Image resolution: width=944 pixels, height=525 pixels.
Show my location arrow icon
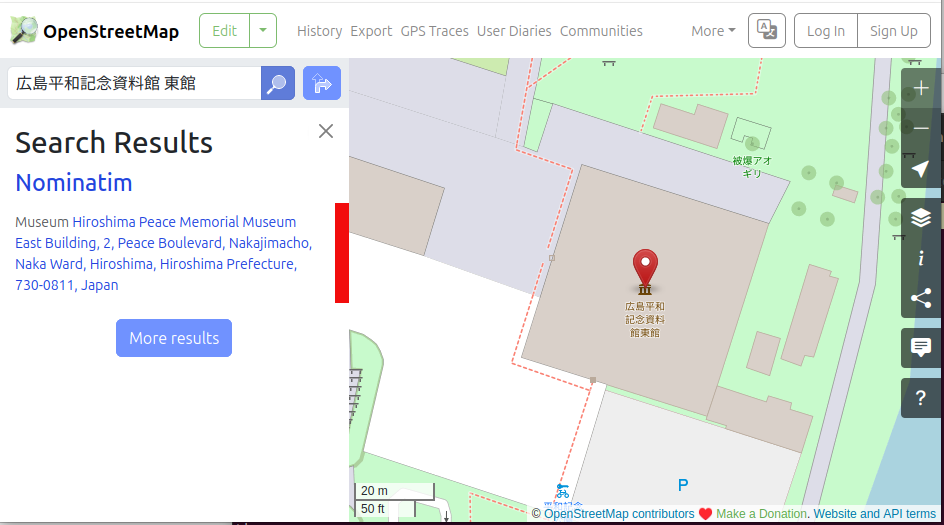point(921,169)
